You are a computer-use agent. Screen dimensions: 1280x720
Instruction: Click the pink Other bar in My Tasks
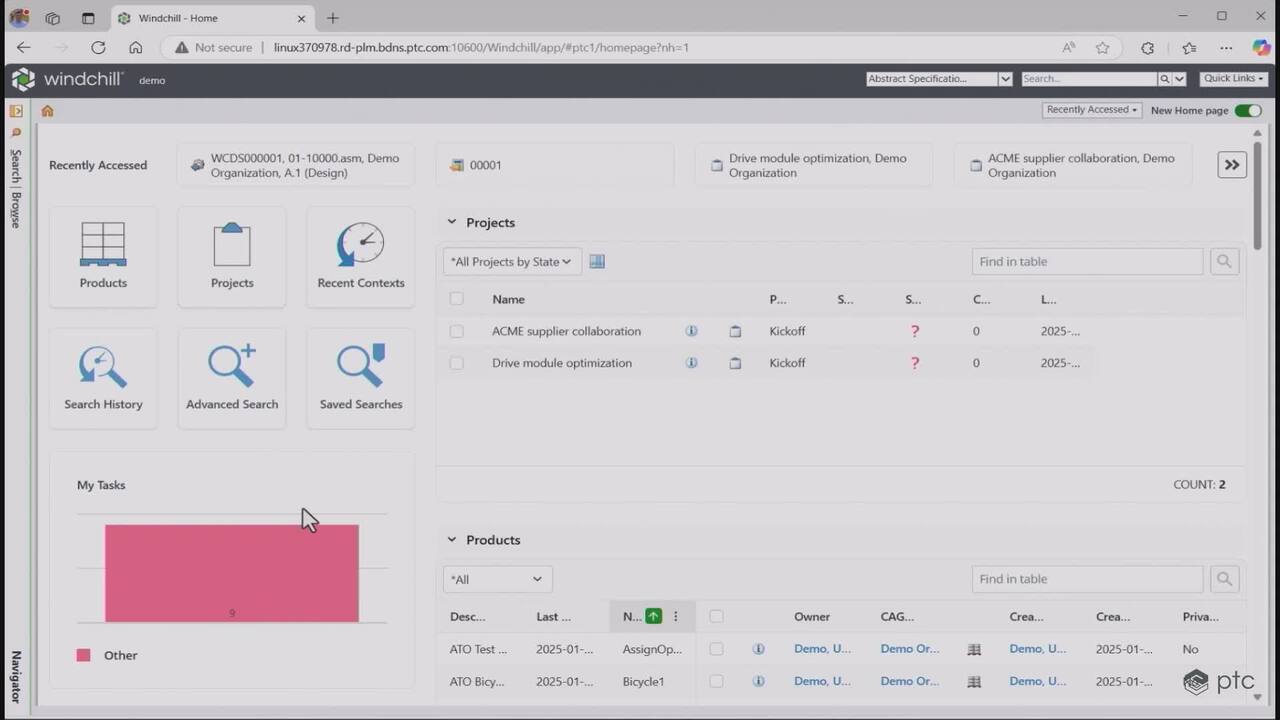(232, 573)
